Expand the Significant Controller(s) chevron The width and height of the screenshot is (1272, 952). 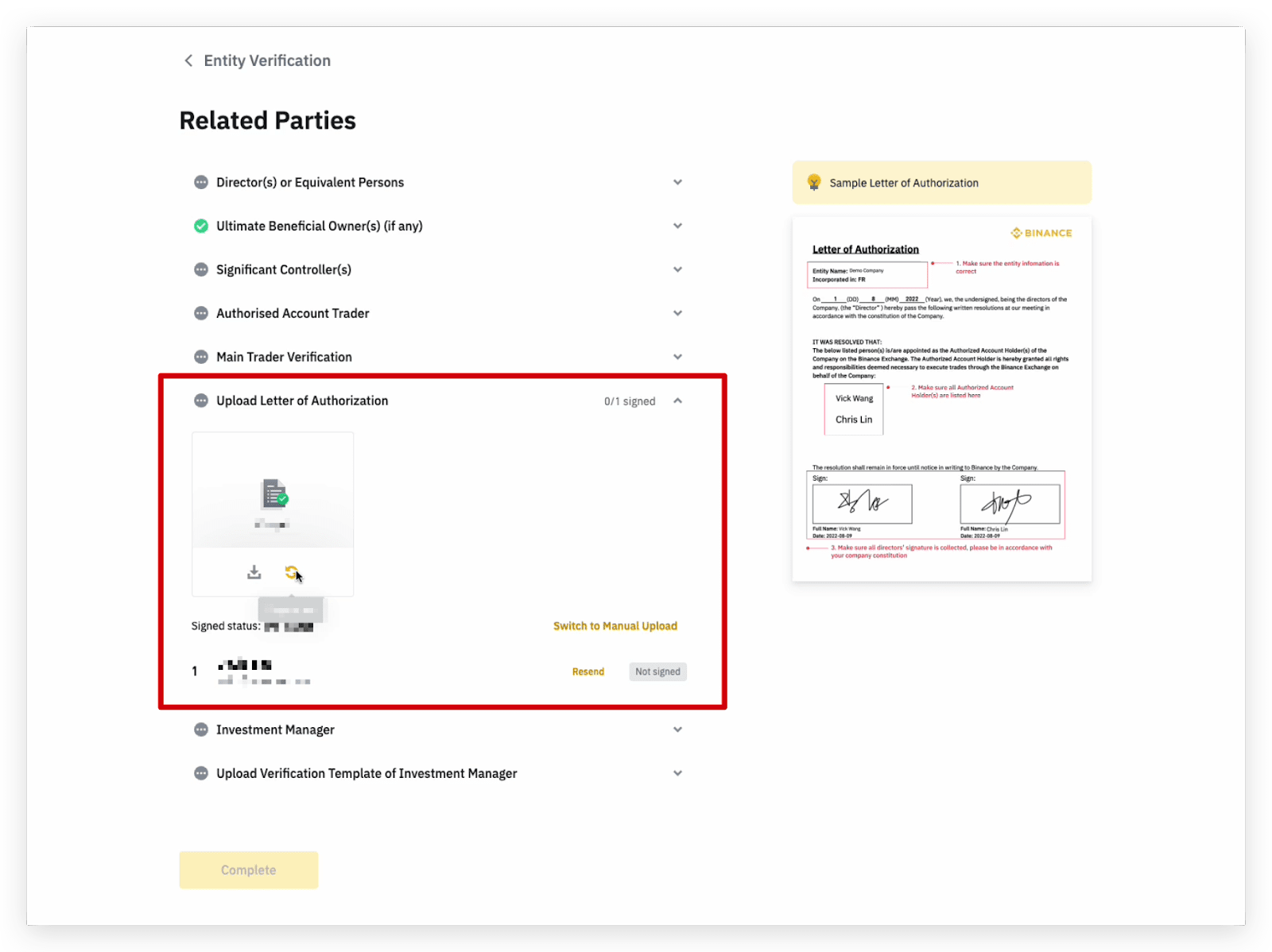(677, 270)
